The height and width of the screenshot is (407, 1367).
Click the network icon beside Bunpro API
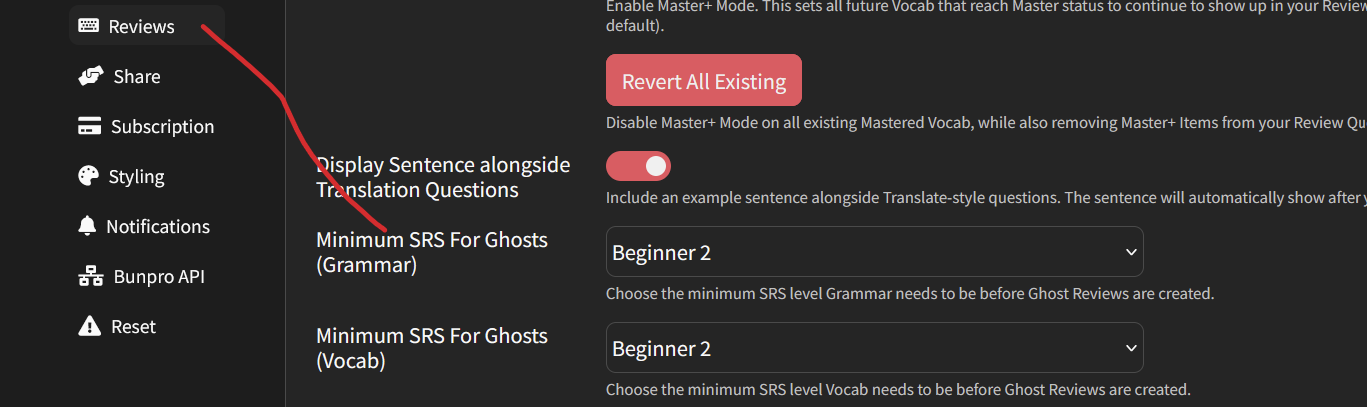(x=90, y=276)
